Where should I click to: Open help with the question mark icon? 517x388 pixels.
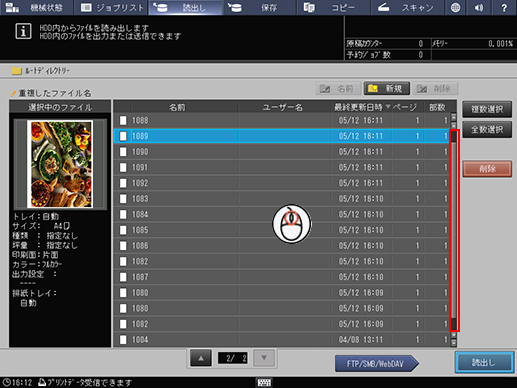(x=504, y=7)
